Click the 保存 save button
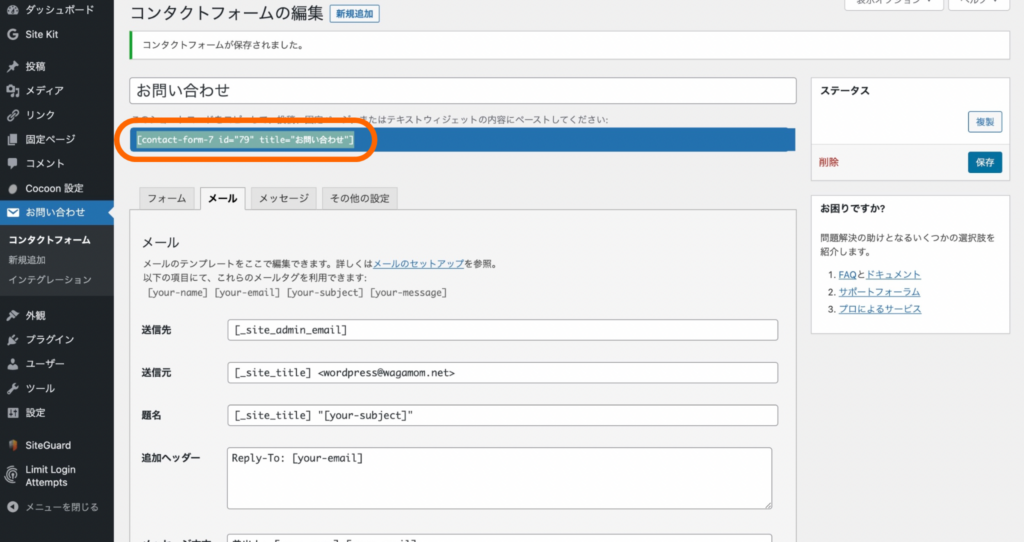The width and height of the screenshot is (1024, 542). 984,163
